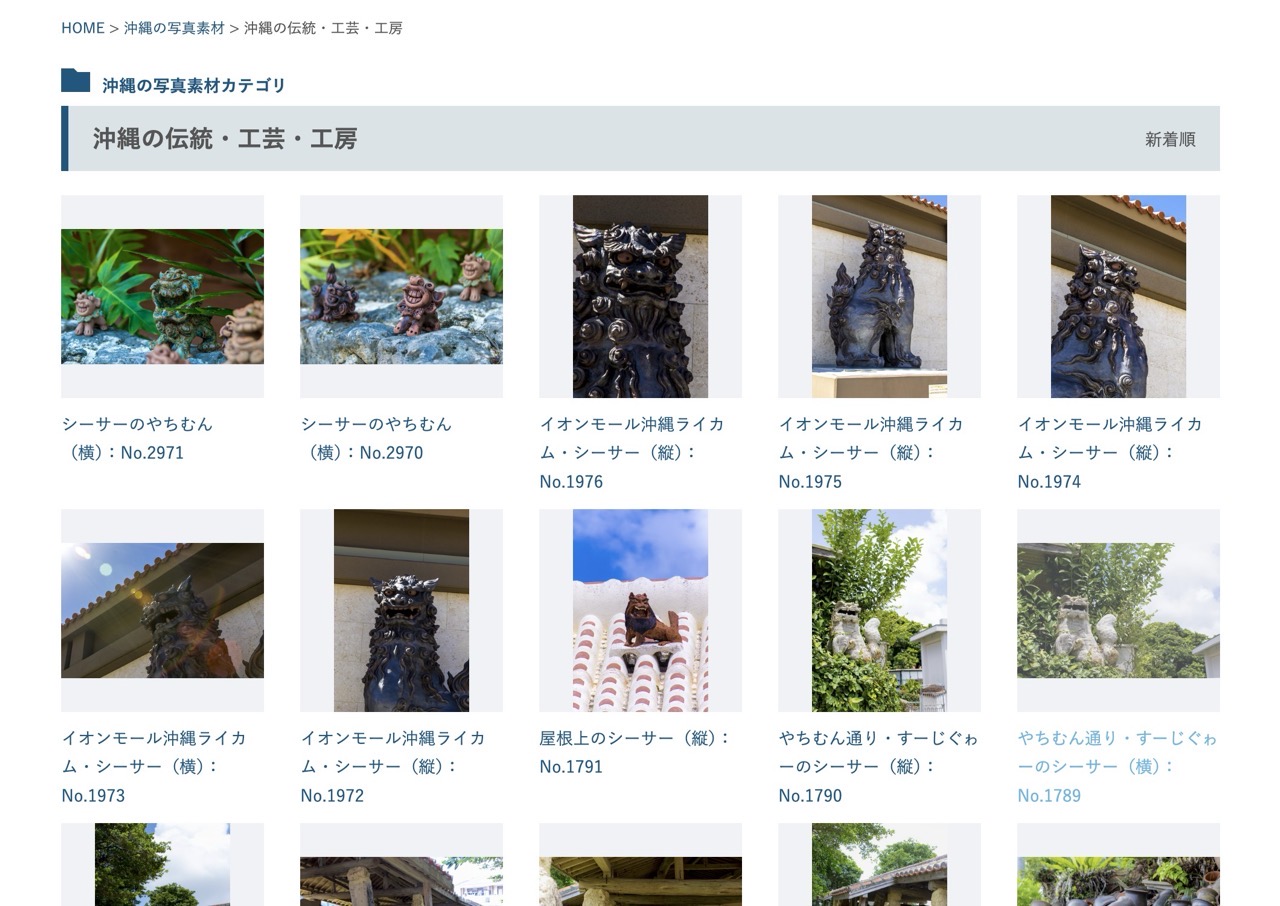The height and width of the screenshot is (906, 1280).
Task: Click 屋根上のシーサー（縦）：No.1791 title link
Action: click(636, 752)
